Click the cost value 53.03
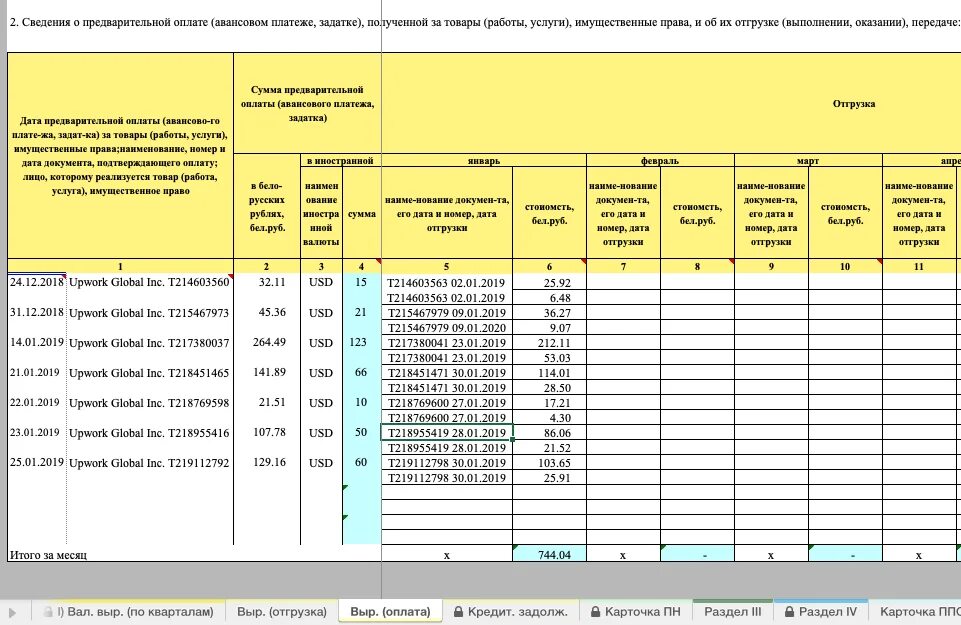Viewport: 961px width, 625px height. coord(549,358)
